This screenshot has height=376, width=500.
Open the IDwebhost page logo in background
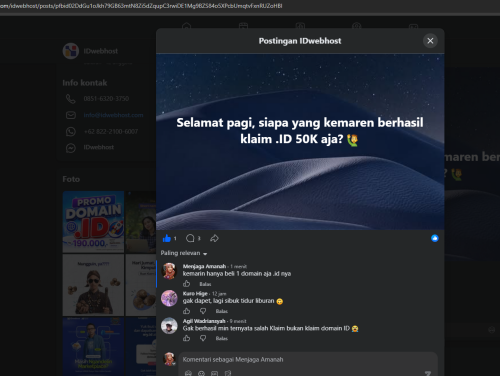coord(71,51)
